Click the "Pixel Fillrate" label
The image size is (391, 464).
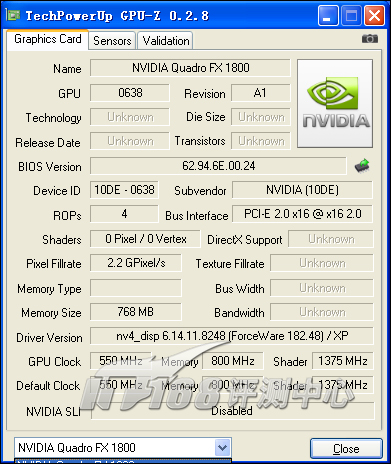click(54, 264)
